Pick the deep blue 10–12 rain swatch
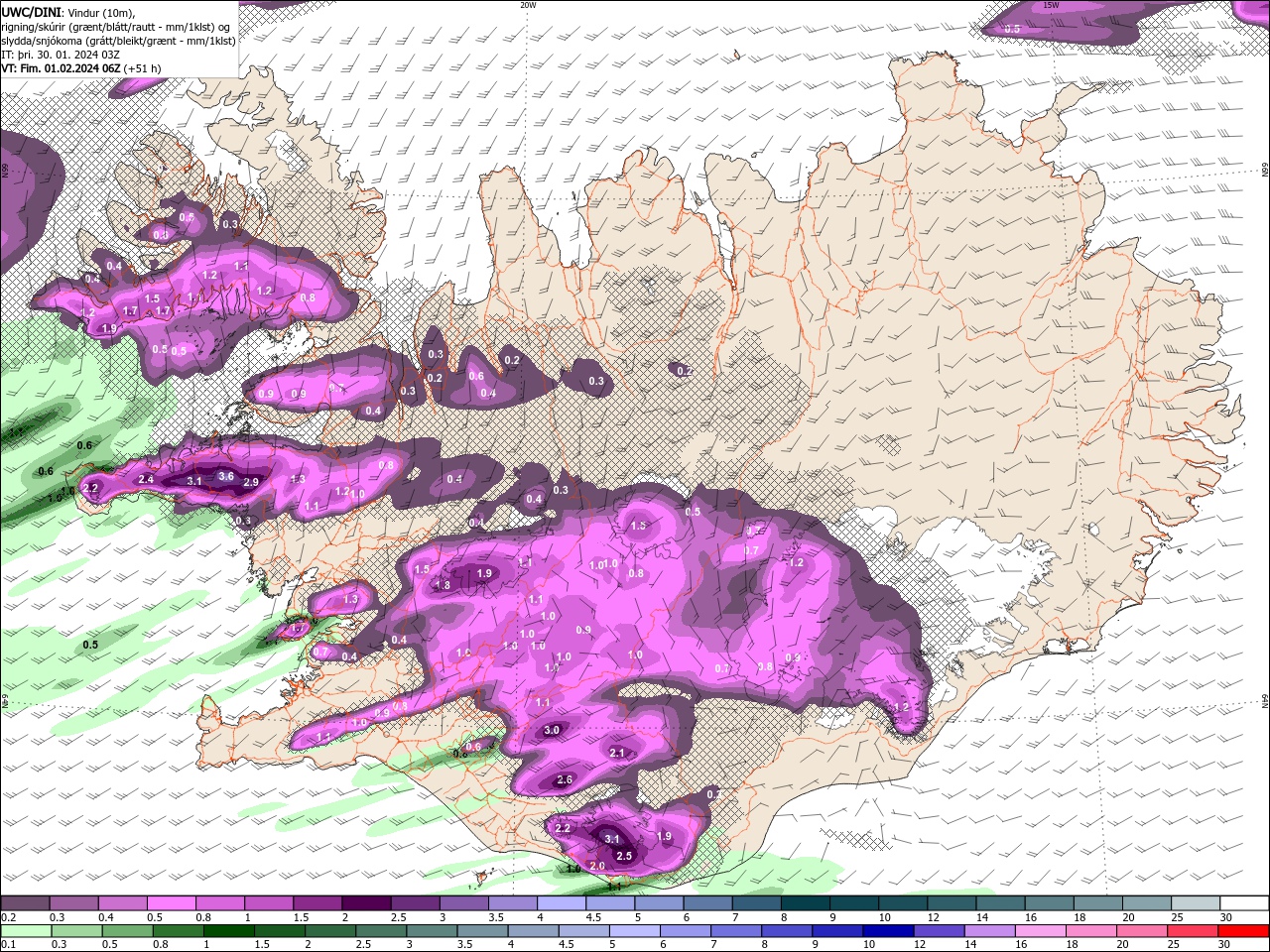This screenshot has height=952, width=1270. pos(888,931)
